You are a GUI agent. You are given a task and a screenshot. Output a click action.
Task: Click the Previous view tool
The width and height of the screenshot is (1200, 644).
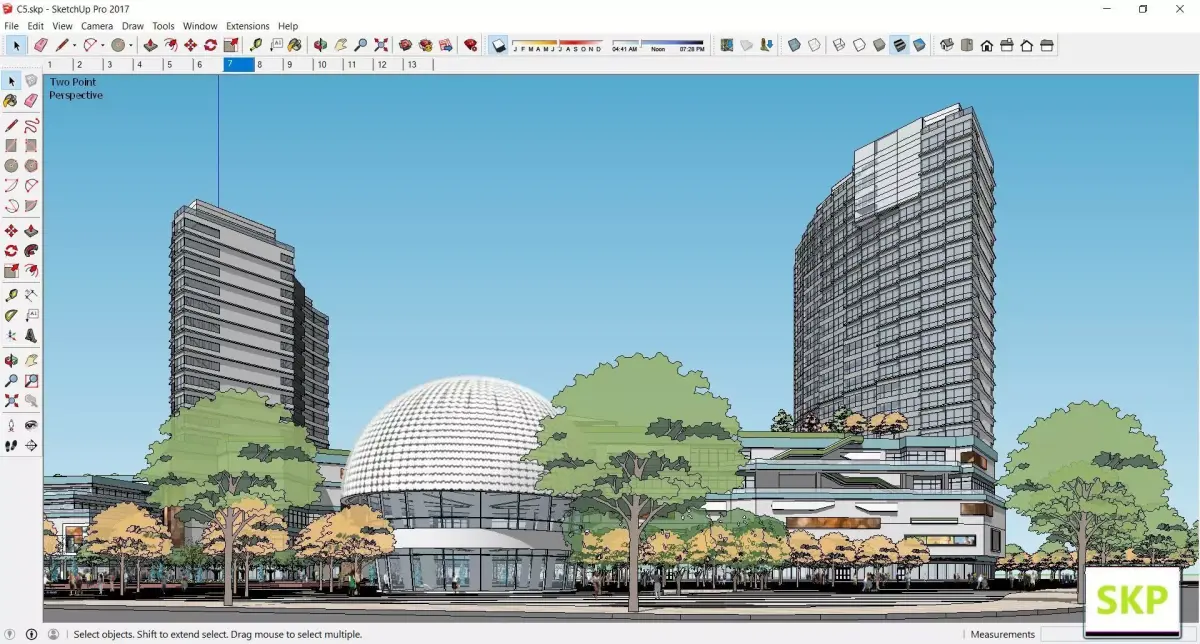click(31, 400)
